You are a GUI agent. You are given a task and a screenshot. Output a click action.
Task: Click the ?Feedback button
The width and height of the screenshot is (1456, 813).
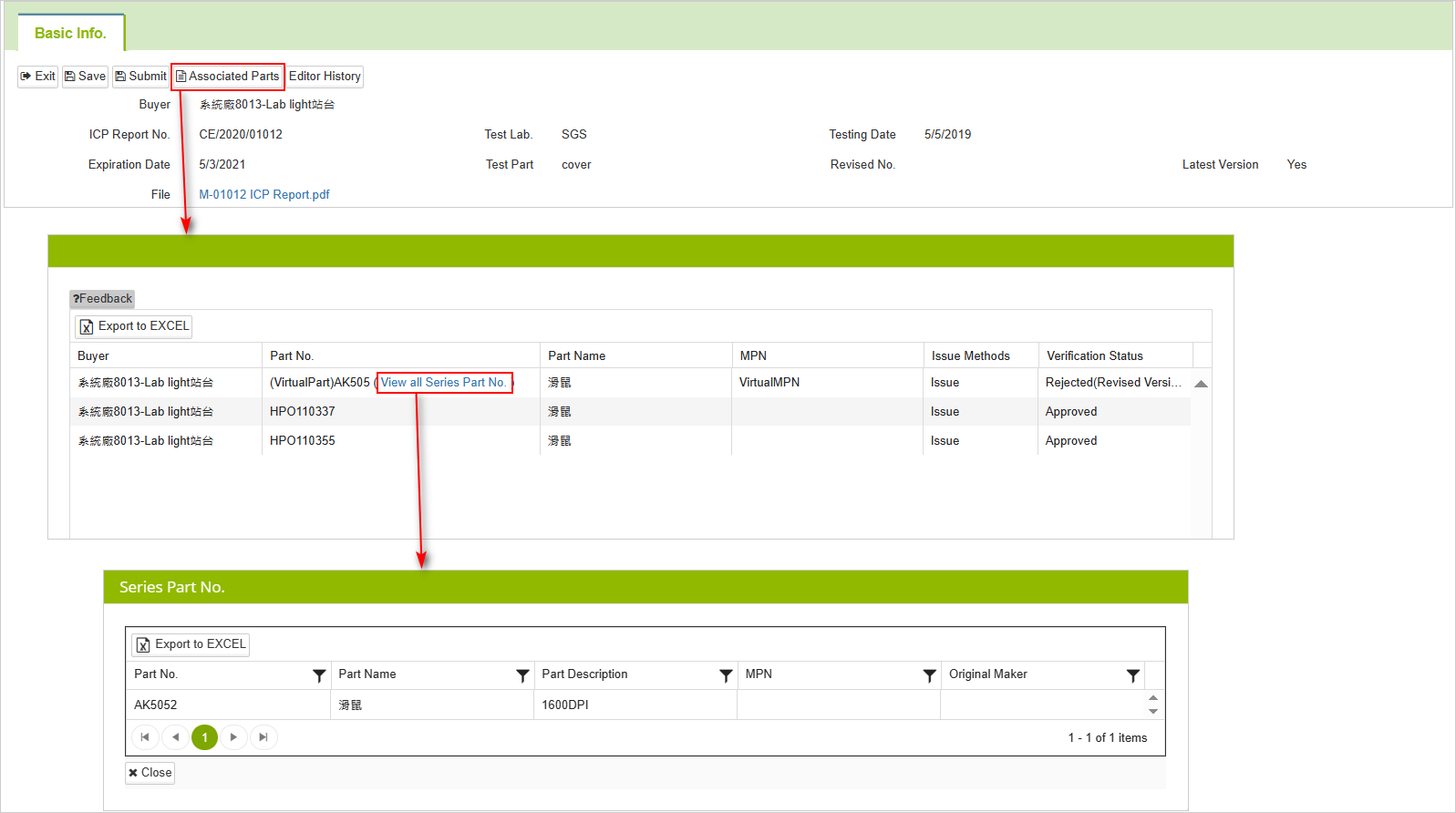pyautogui.click(x=102, y=298)
